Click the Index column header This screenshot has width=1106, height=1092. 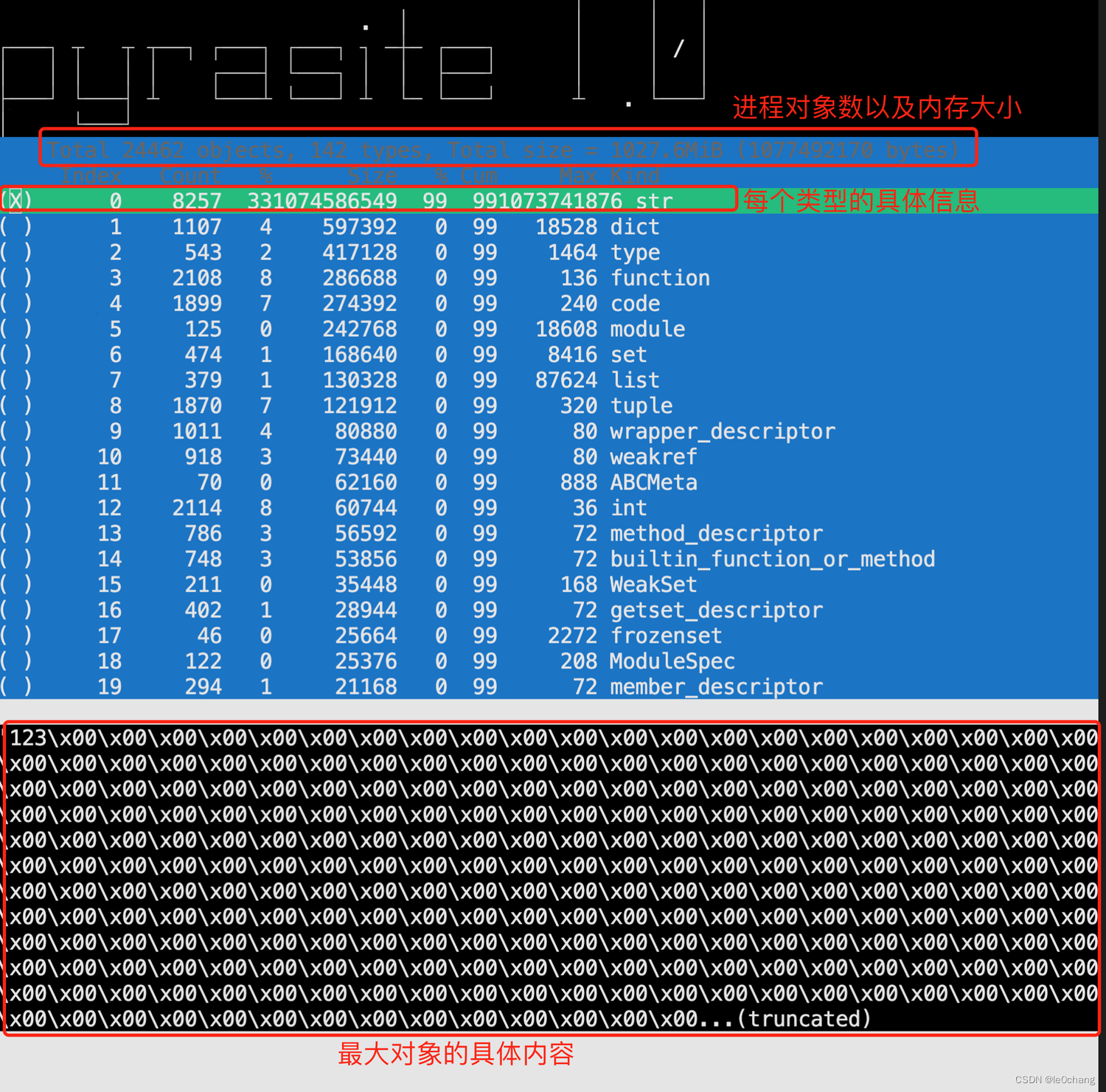[x=91, y=175]
